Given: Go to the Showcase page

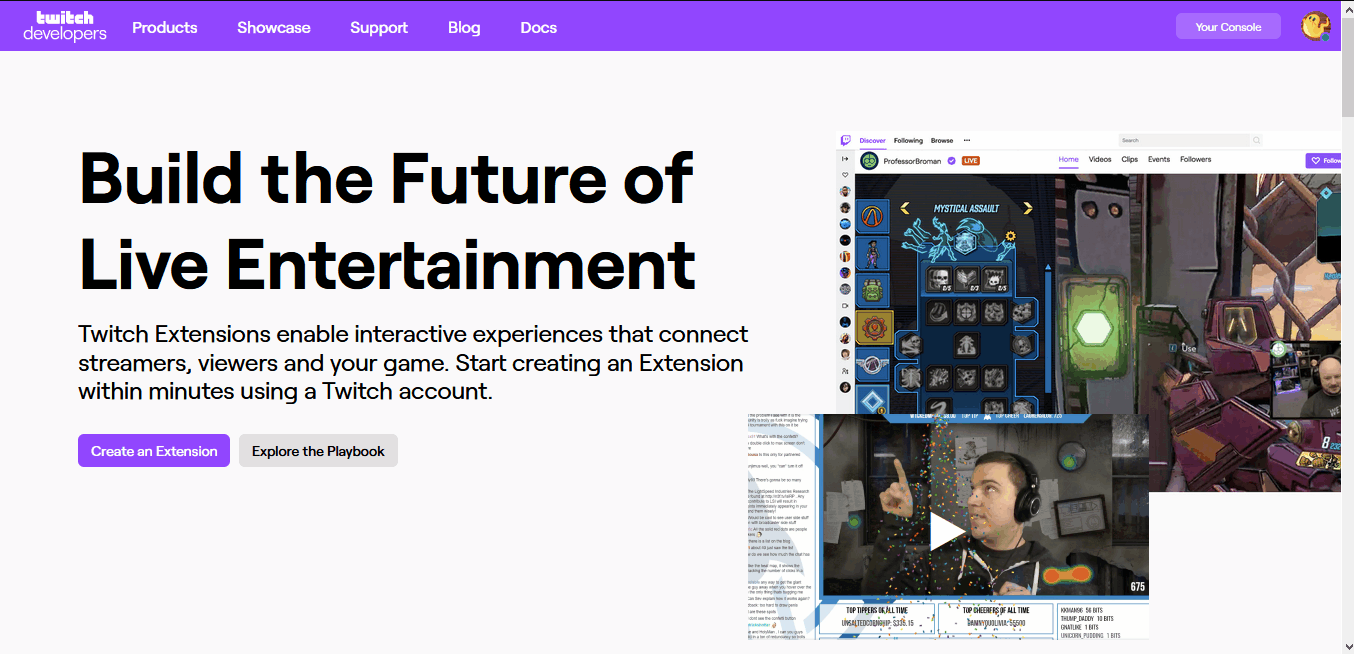Looking at the screenshot, I should click(x=274, y=27).
